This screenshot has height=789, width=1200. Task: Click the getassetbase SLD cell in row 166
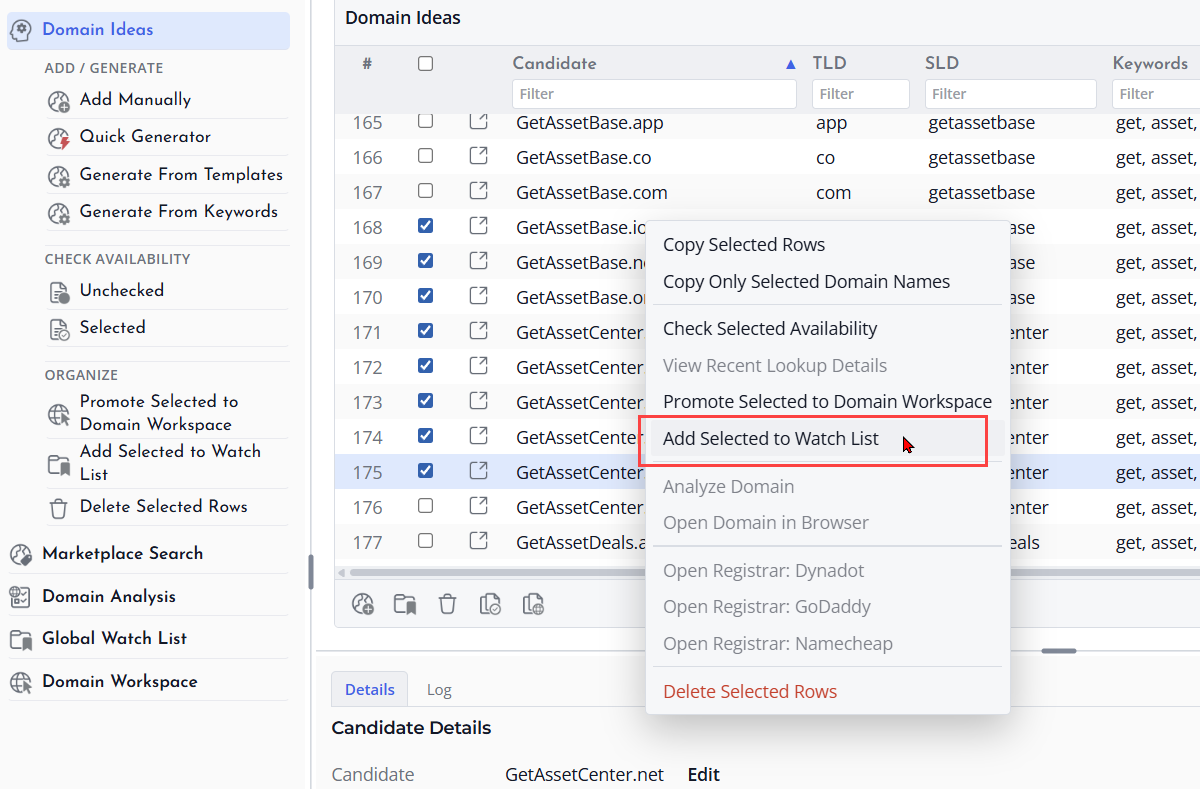click(982, 157)
